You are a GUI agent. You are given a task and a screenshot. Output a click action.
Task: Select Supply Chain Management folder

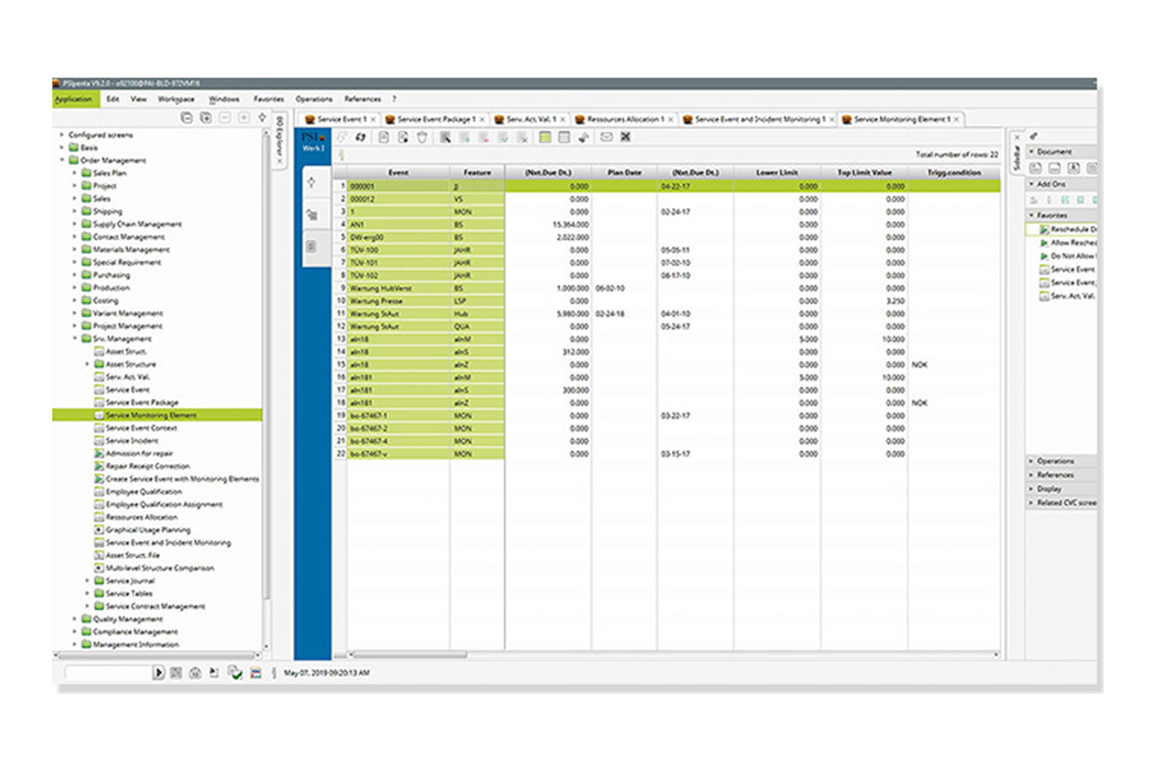[137, 224]
